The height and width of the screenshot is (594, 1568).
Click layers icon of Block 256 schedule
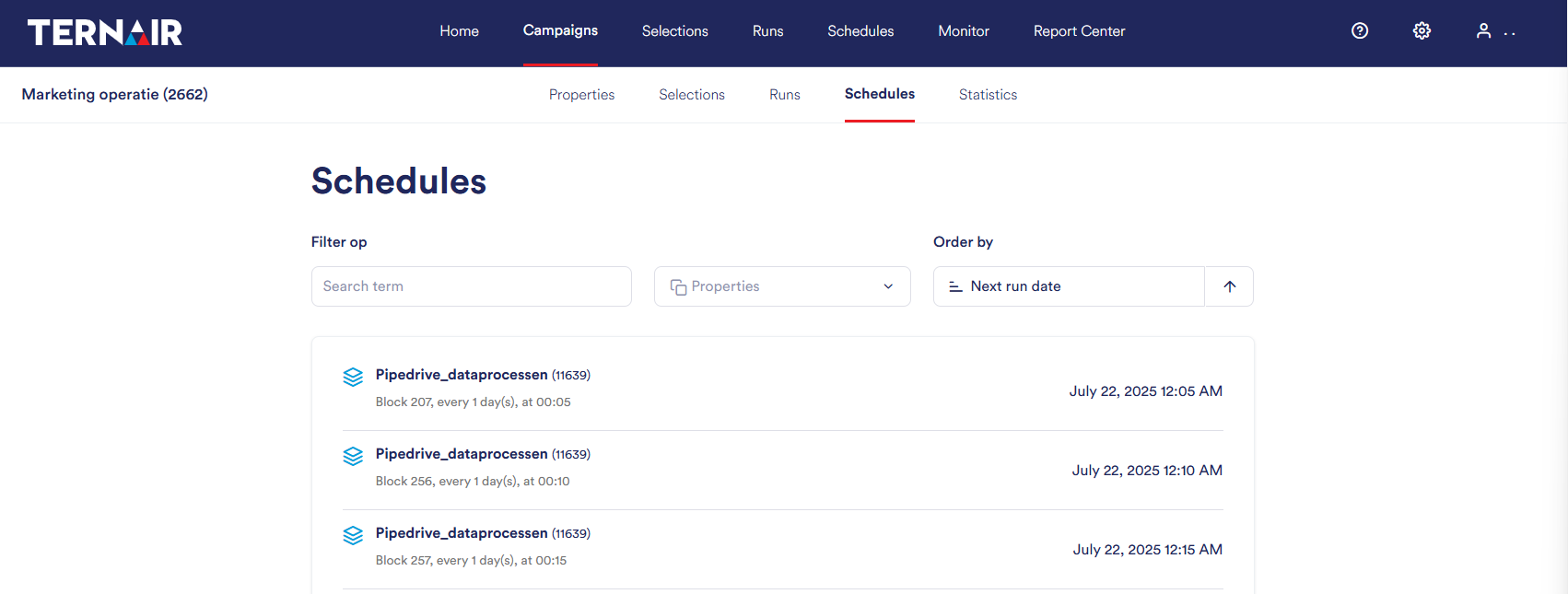tap(353, 456)
